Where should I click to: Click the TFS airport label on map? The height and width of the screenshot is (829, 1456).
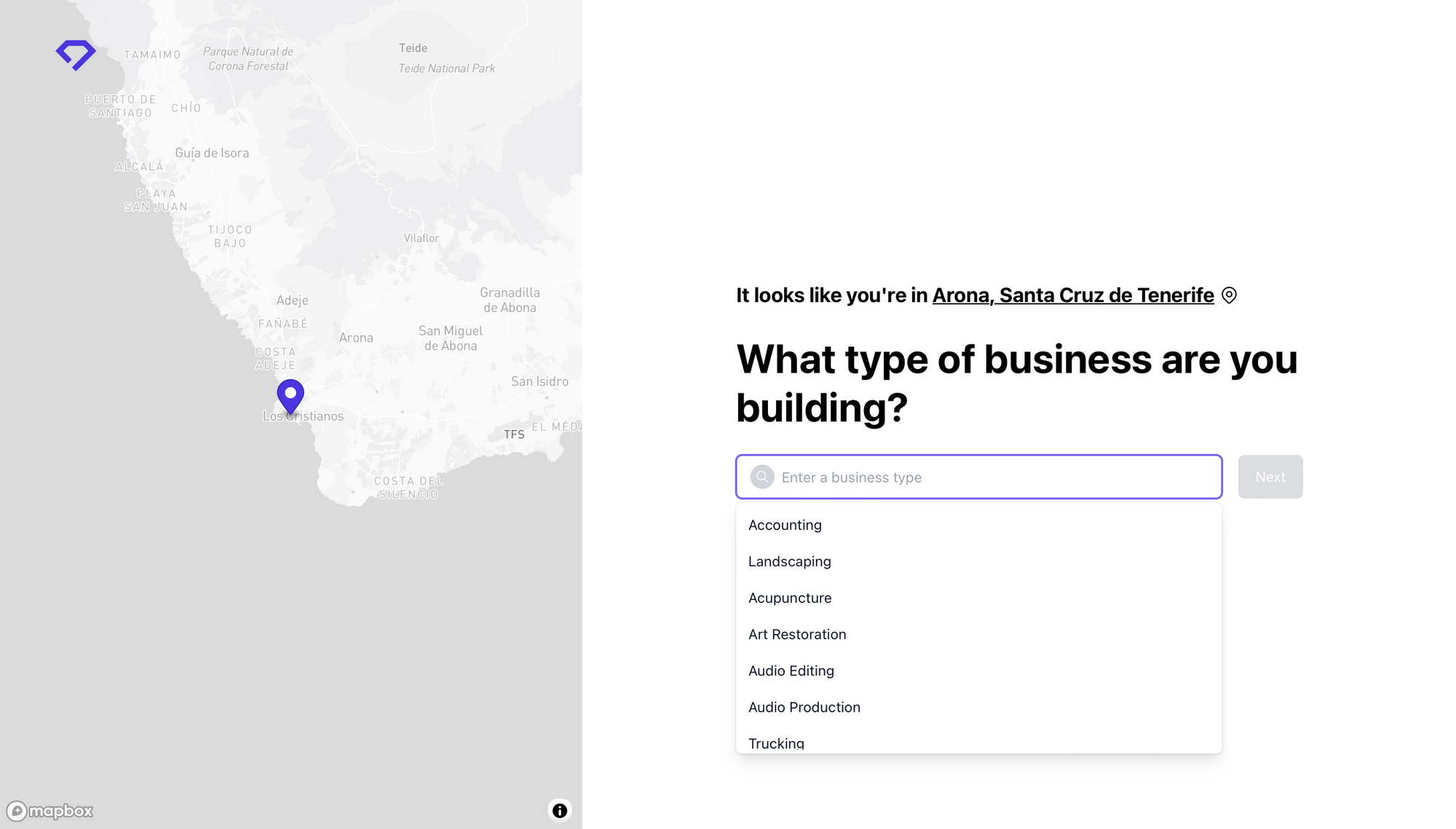pos(514,435)
